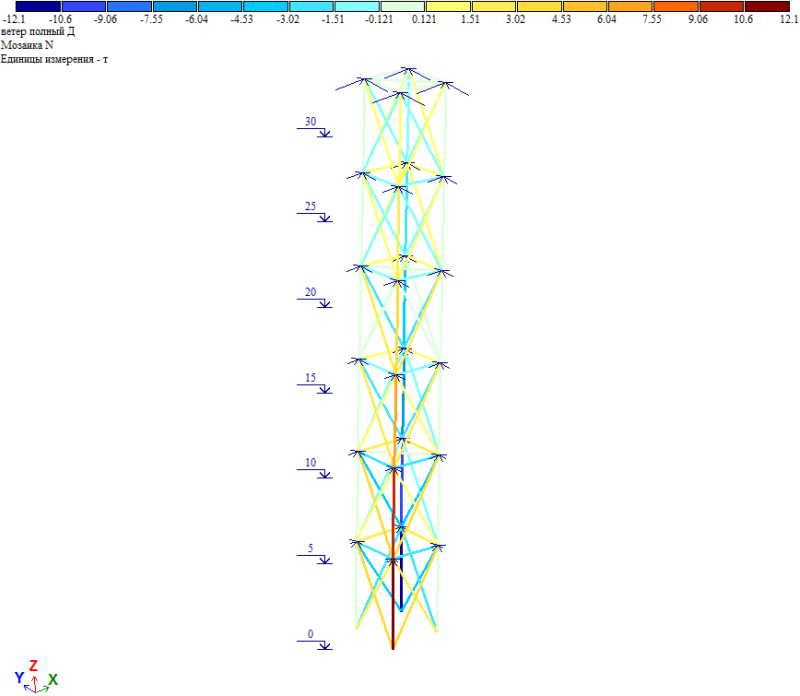800x696 pixels.
Task: Click the legend value 12.1
Action: [789, 19]
